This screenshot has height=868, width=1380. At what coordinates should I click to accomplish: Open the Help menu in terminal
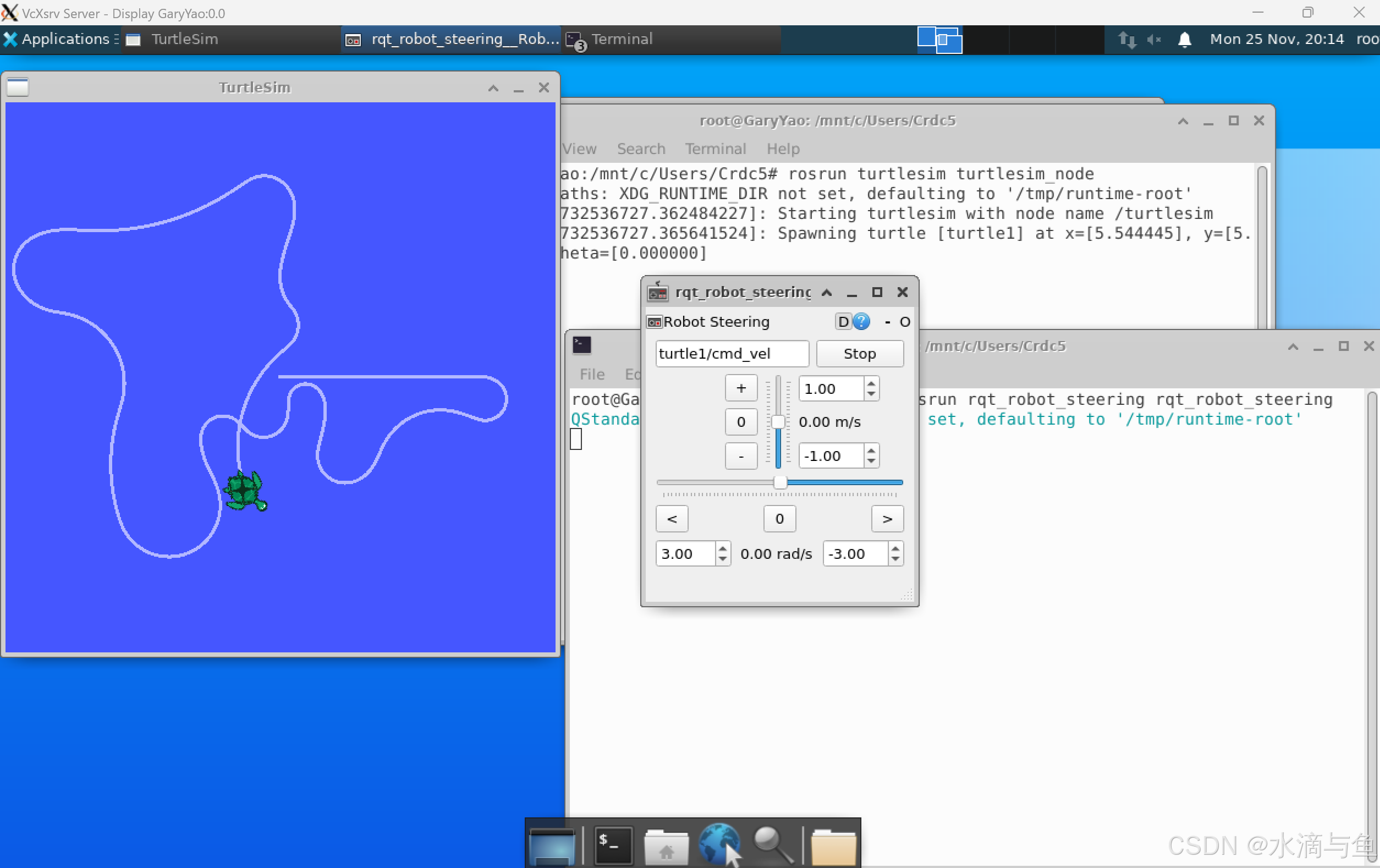coord(782,149)
